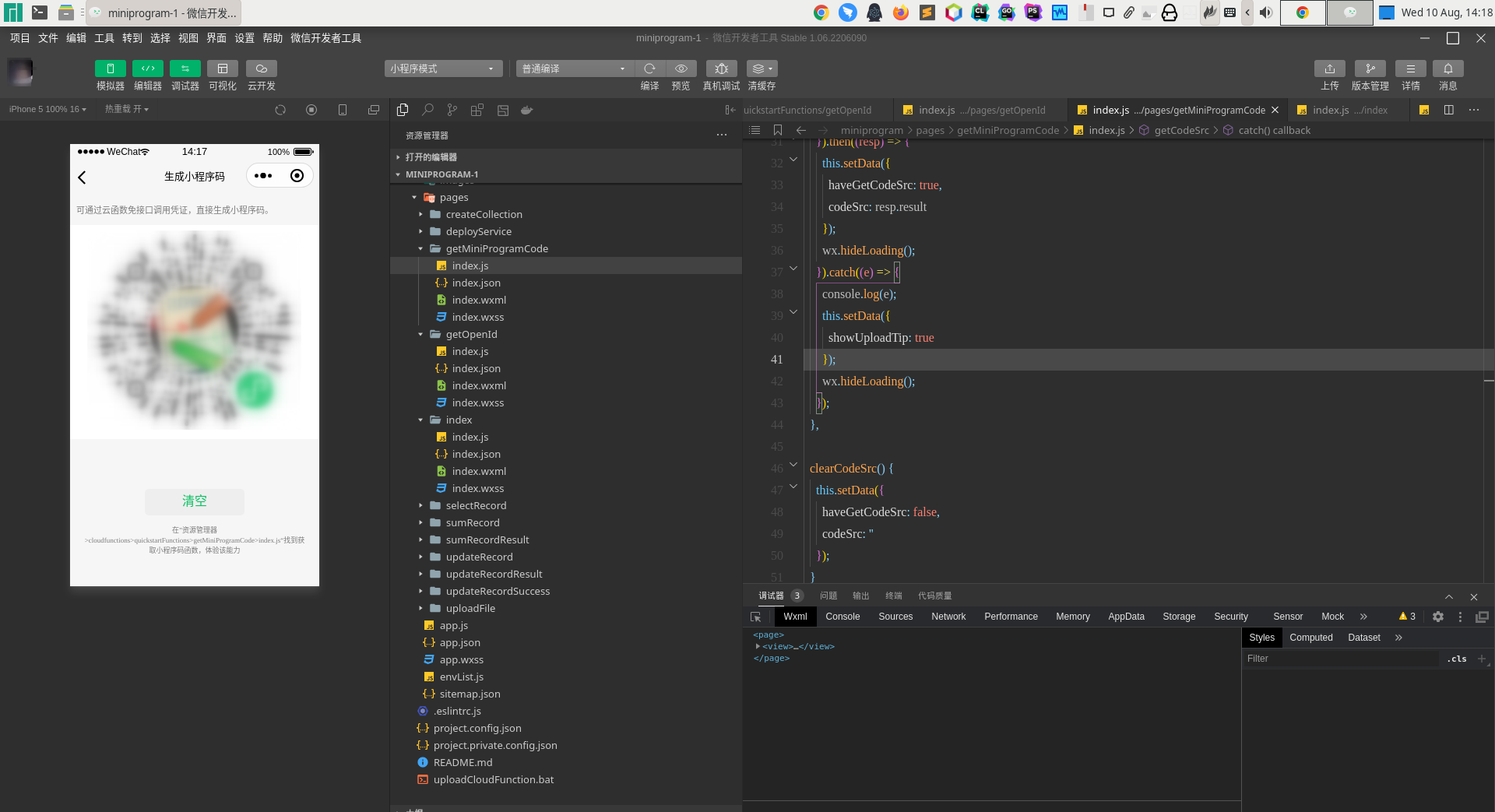Select the element inspector icon

756,617
